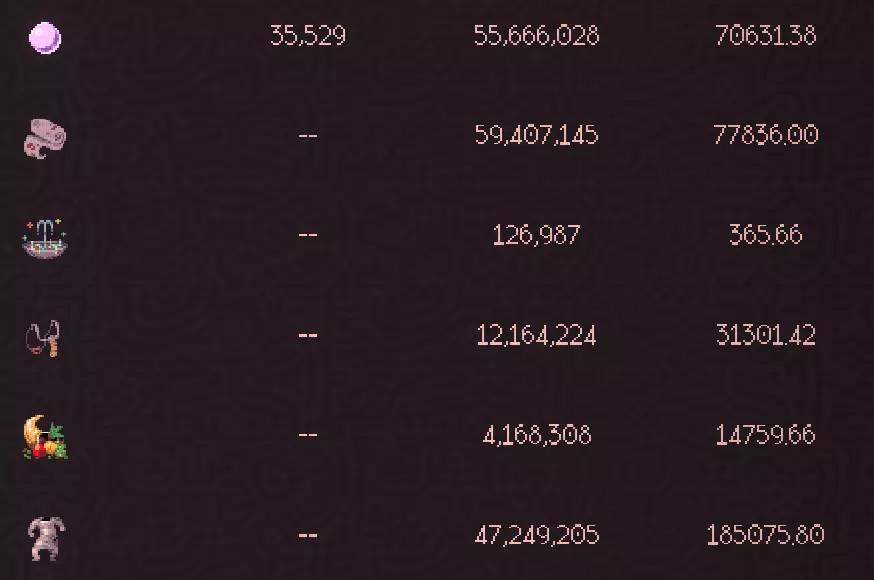Click the value 35,529 in orb row

[308, 36]
